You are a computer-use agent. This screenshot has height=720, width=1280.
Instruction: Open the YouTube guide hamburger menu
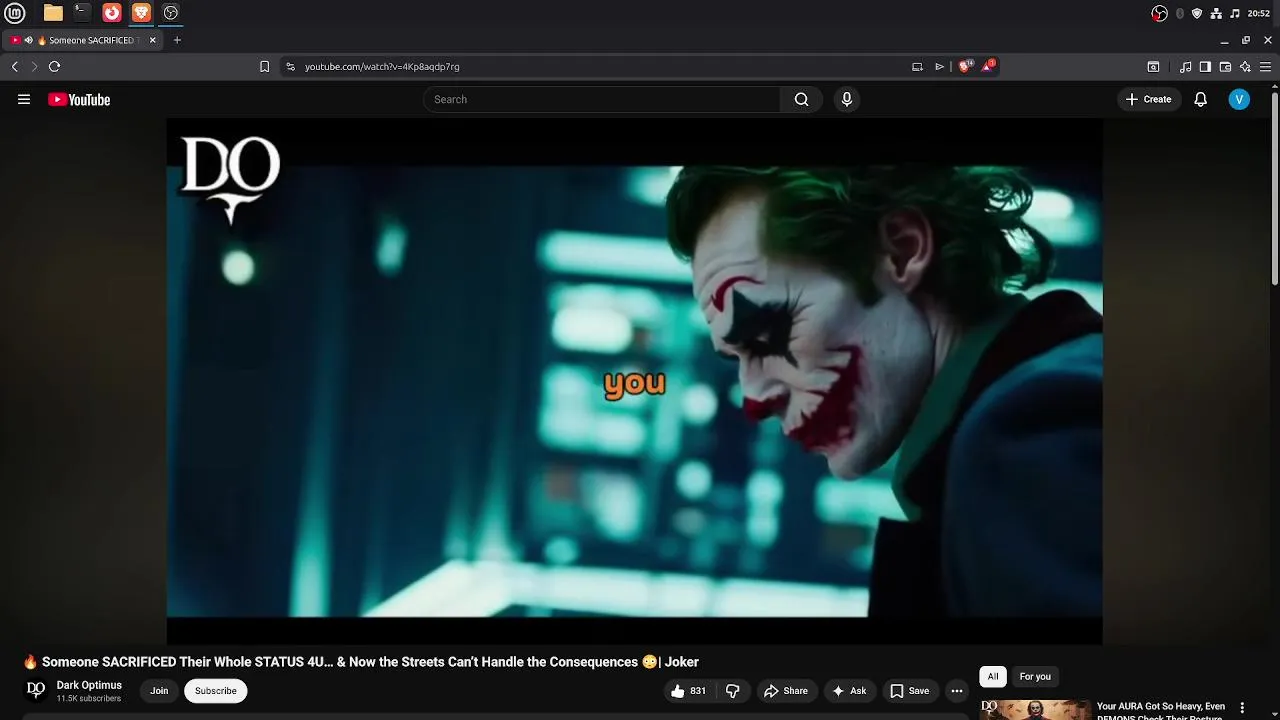[24, 99]
